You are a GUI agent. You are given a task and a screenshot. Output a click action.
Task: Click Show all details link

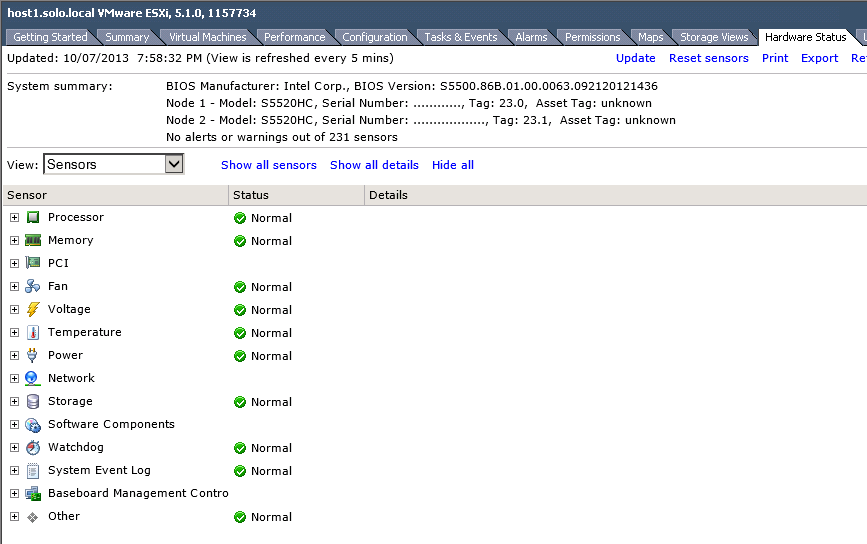(374, 165)
